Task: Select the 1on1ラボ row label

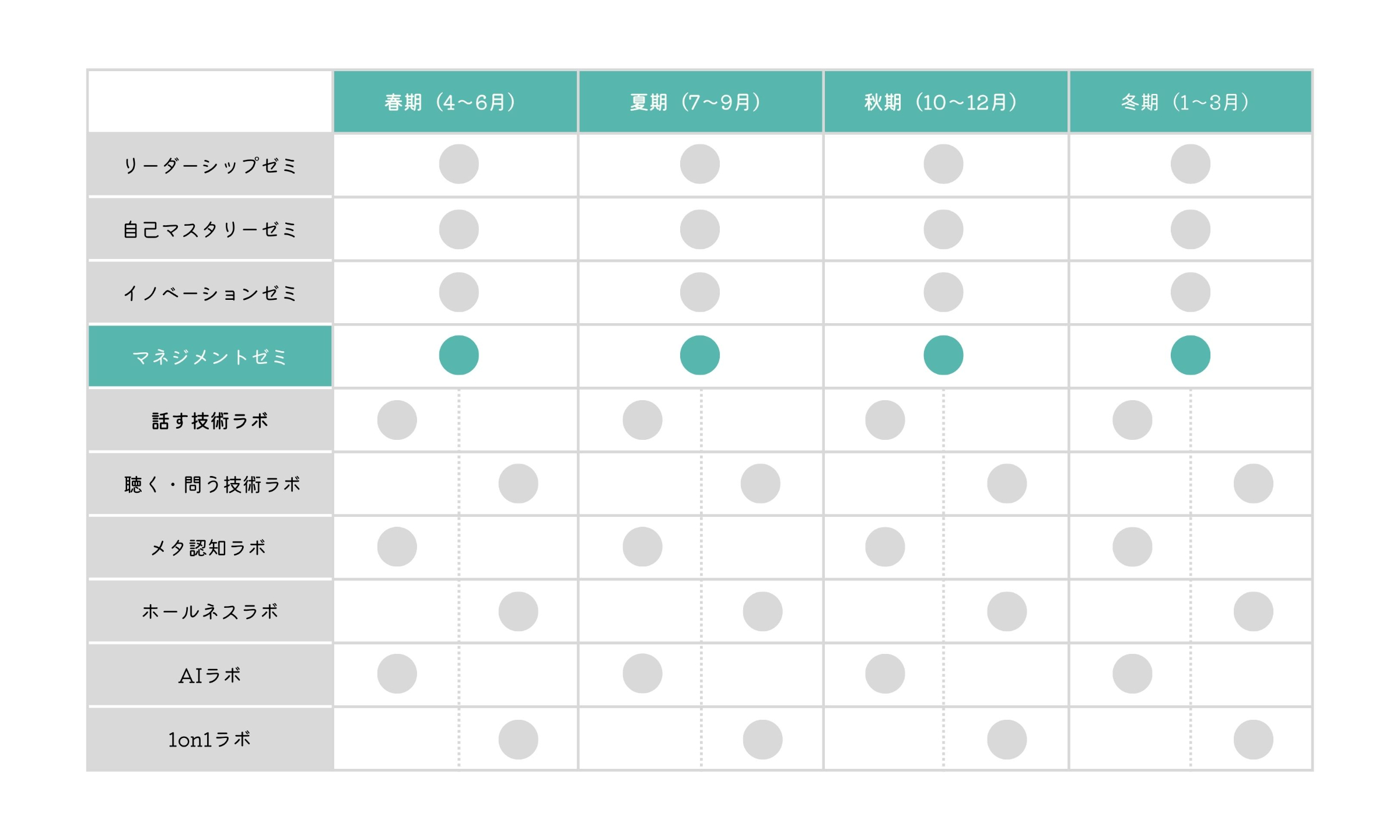Action: 210,740
